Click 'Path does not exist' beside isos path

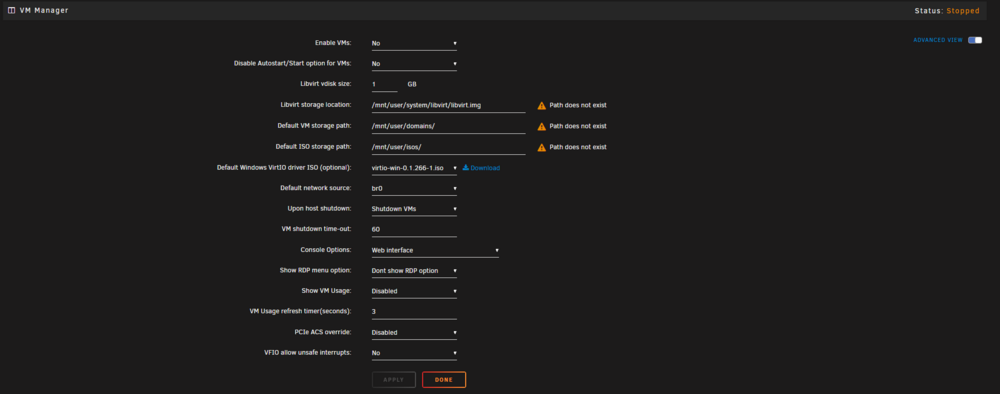pos(578,147)
